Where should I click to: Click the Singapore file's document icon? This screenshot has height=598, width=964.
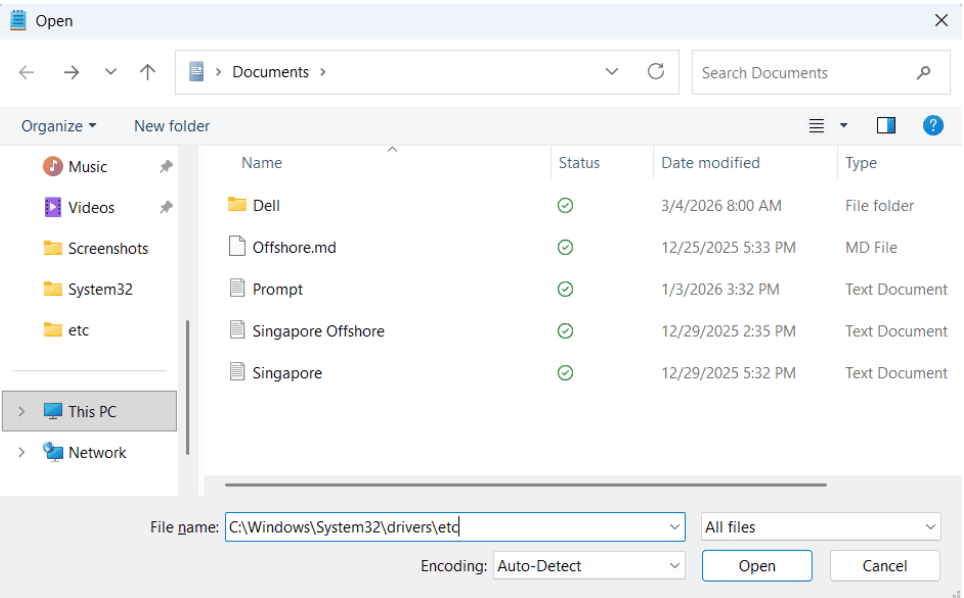pos(237,371)
